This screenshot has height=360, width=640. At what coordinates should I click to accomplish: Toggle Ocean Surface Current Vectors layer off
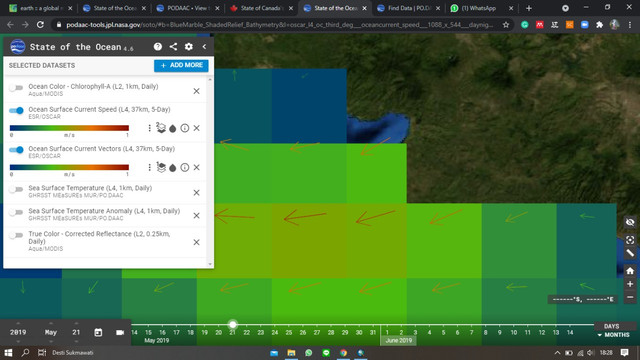click(x=16, y=150)
